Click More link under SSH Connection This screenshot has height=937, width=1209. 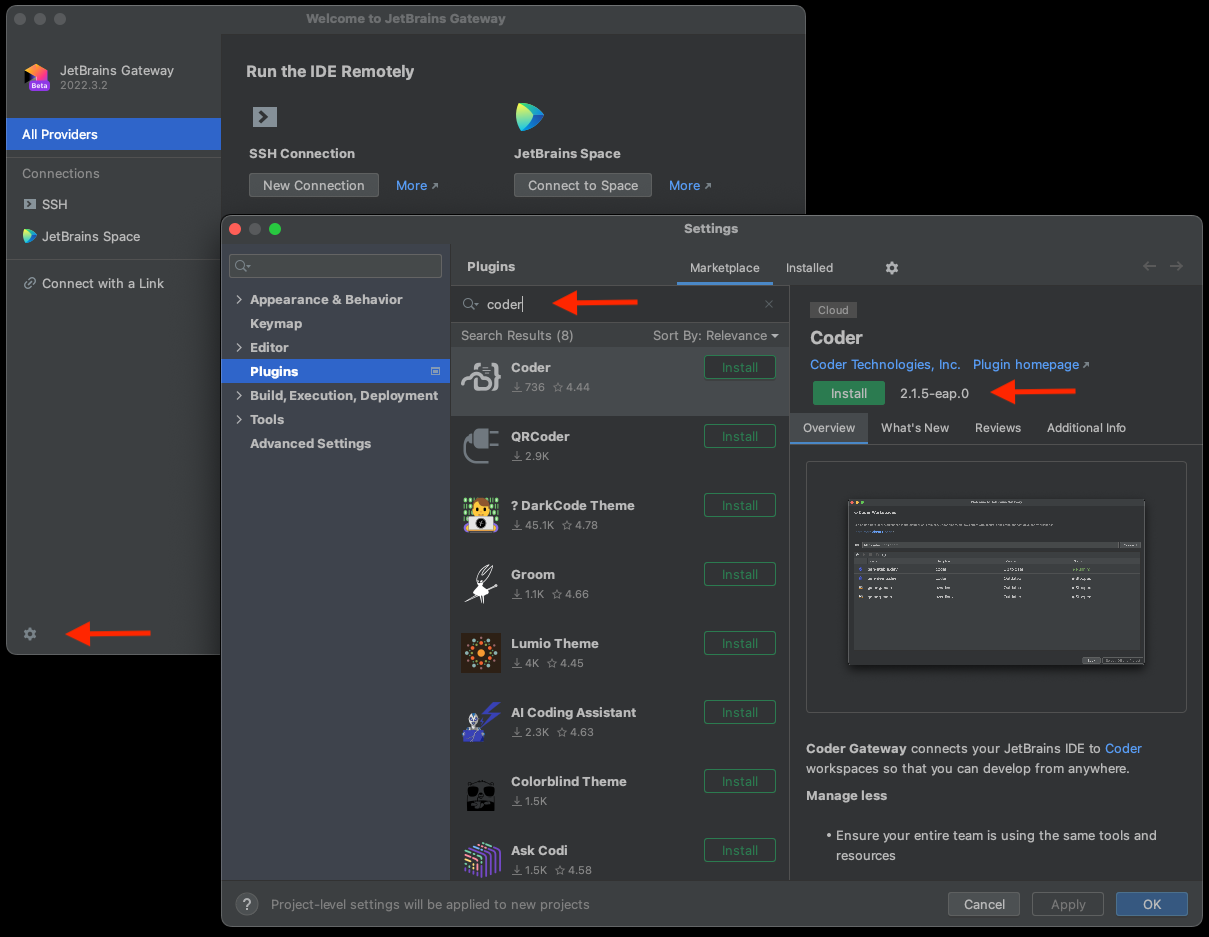pyautogui.click(x=417, y=185)
